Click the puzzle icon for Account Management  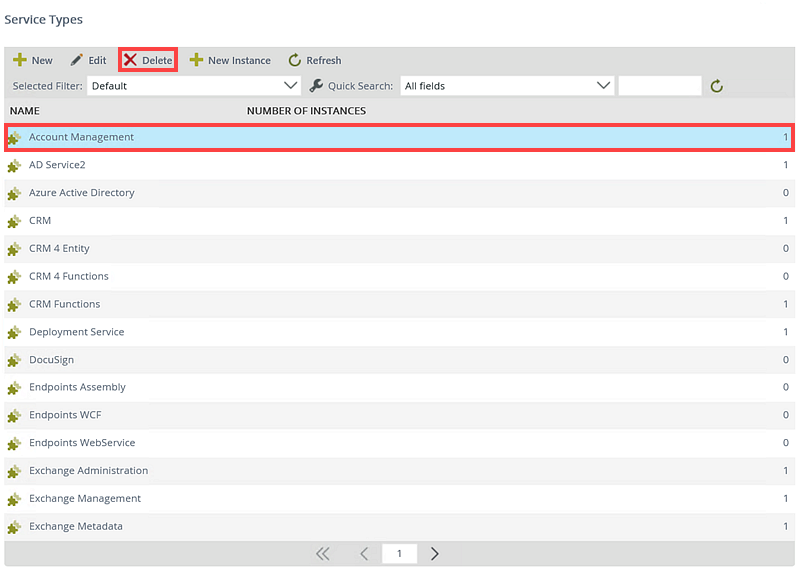pos(14,137)
